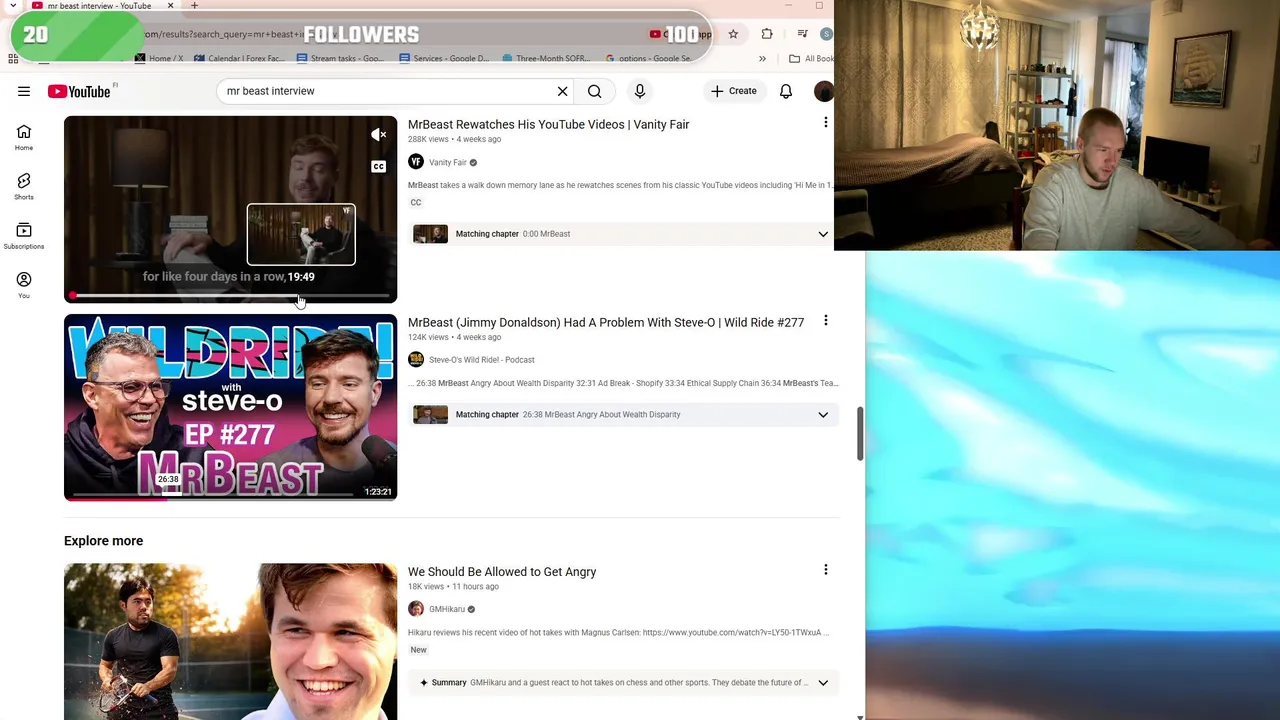Click the search magnifier button
The width and height of the screenshot is (1280, 720).
594,91
